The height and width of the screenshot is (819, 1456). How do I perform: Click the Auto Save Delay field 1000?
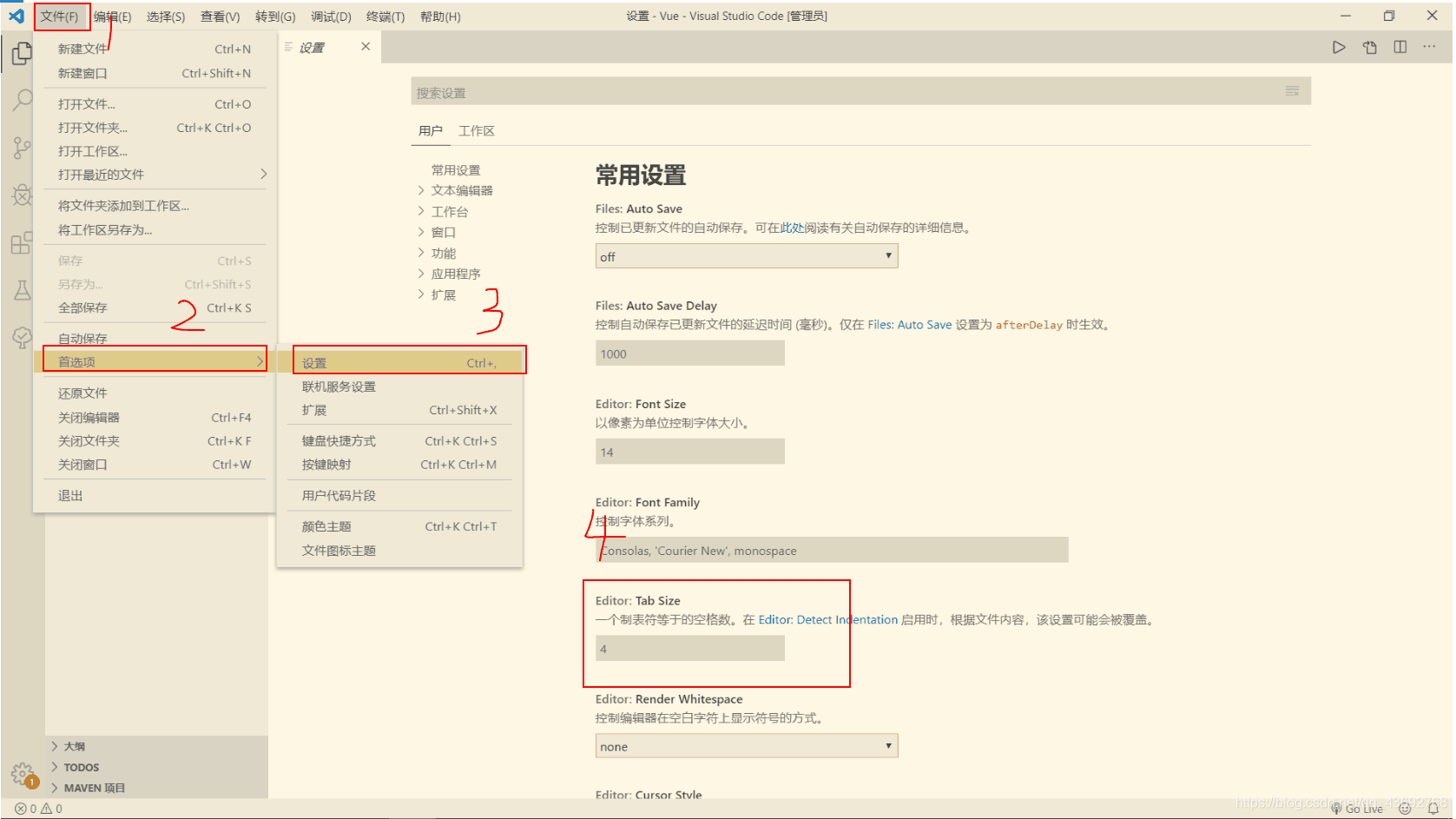(690, 353)
